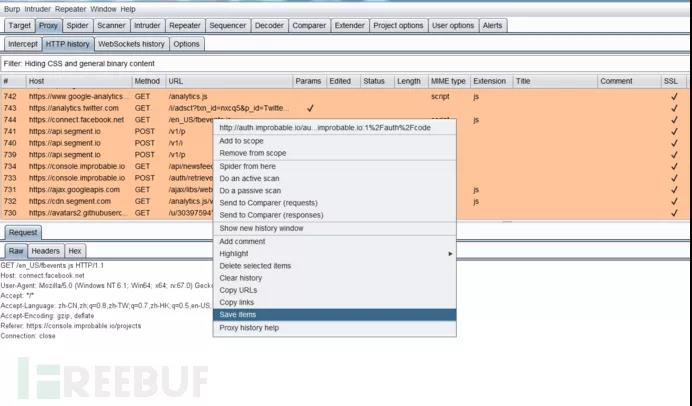Sort history by the Params column
The height and width of the screenshot is (406, 692).
309,81
